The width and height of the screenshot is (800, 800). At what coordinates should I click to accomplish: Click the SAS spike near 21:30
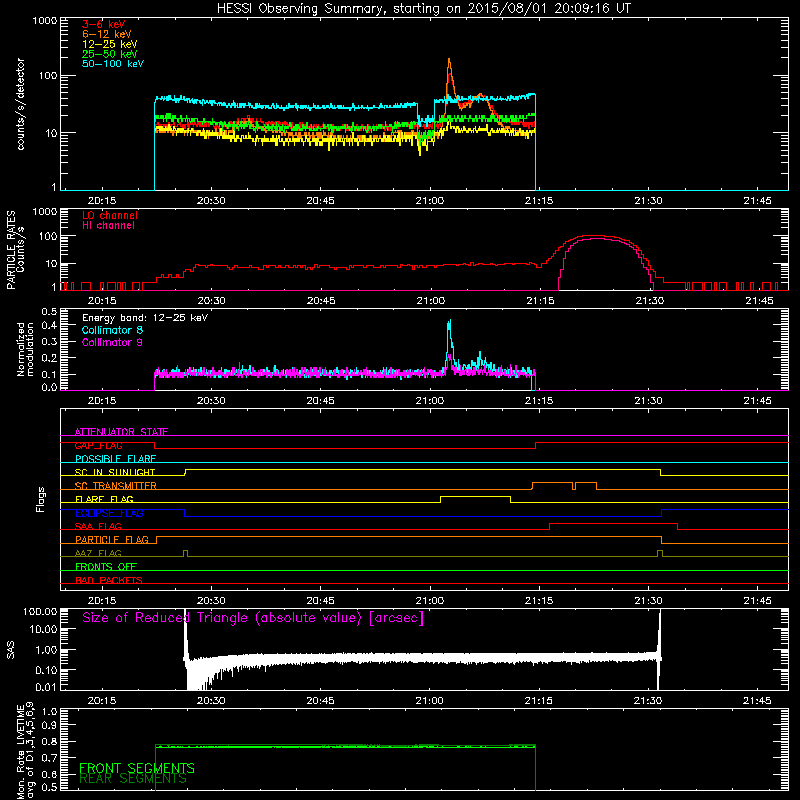click(659, 648)
